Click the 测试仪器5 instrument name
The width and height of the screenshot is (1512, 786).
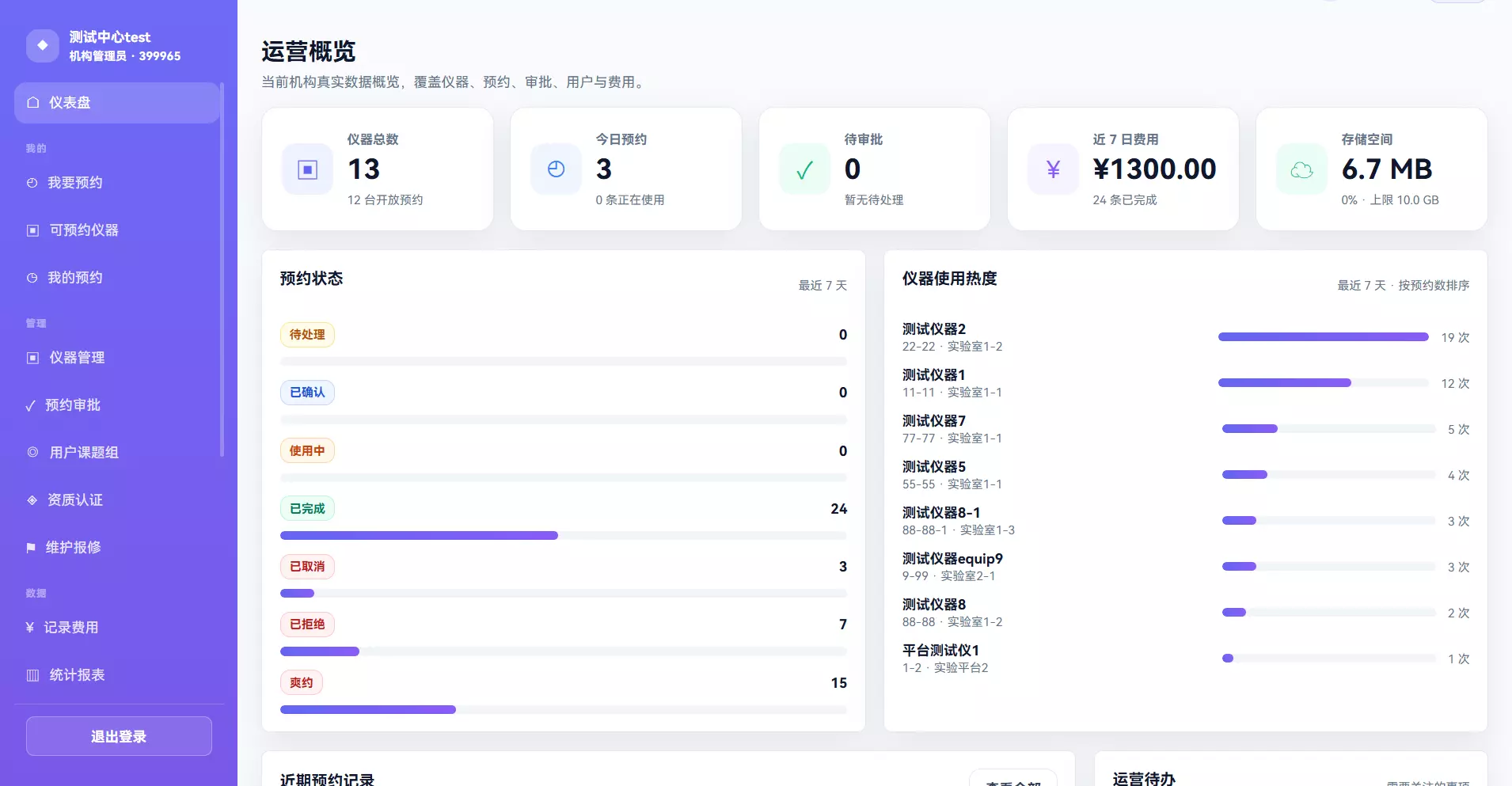tap(934, 467)
